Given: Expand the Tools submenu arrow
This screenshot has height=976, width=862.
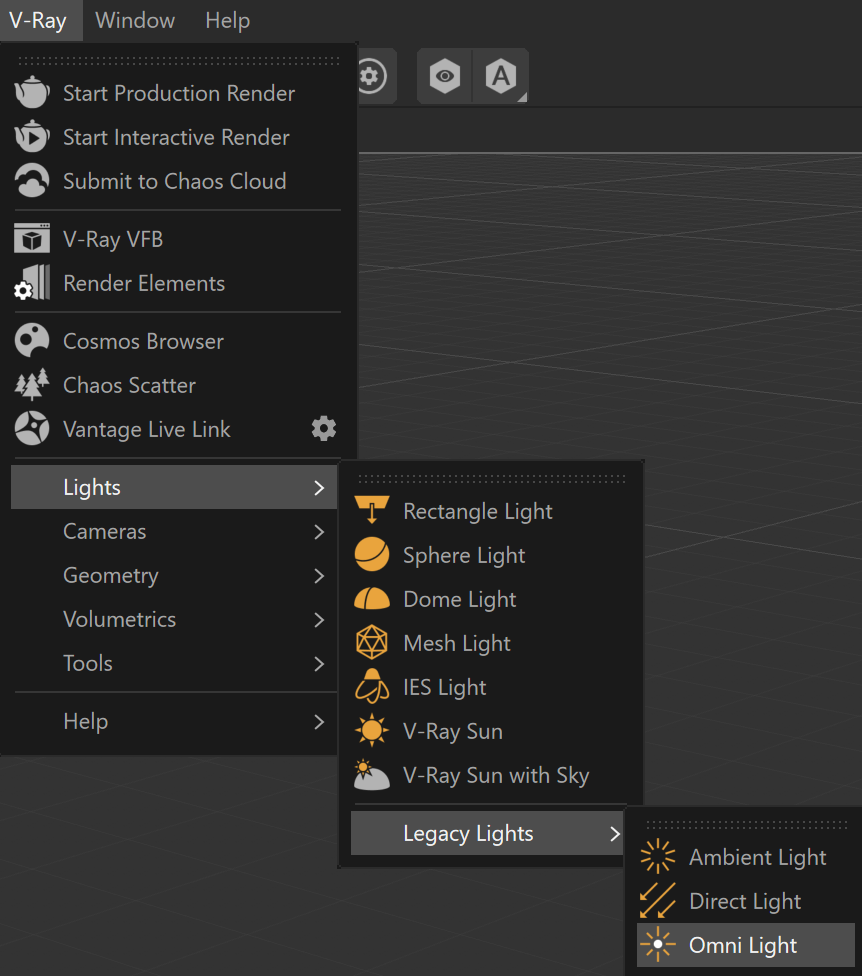Looking at the screenshot, I should [319, 664].
